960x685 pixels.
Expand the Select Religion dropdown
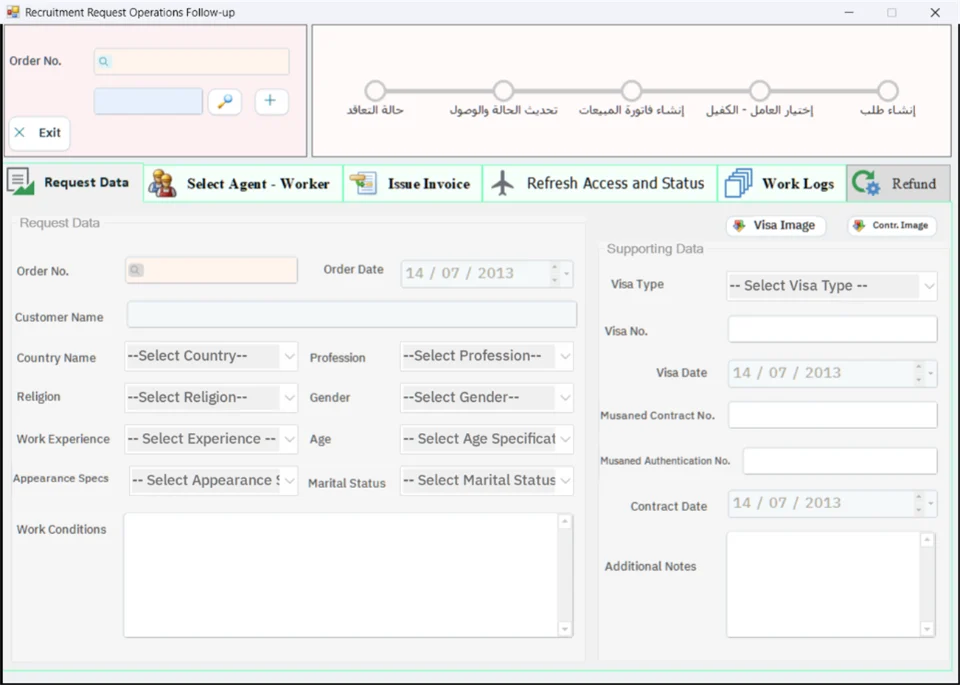tap(289, 398)
